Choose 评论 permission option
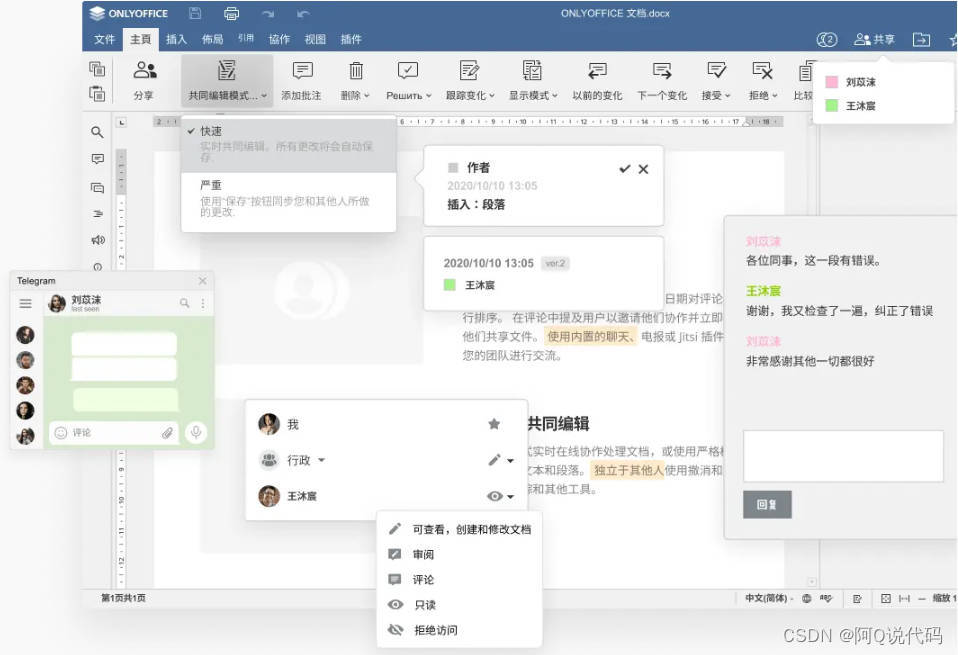 (459, 579)
